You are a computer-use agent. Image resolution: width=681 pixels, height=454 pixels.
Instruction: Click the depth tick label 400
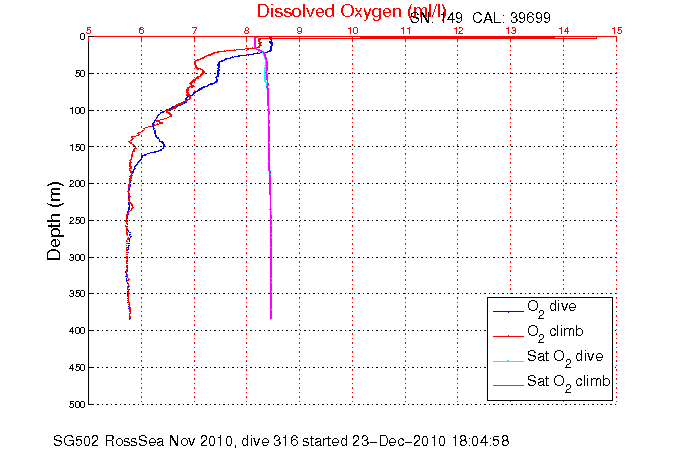[77, 331]
